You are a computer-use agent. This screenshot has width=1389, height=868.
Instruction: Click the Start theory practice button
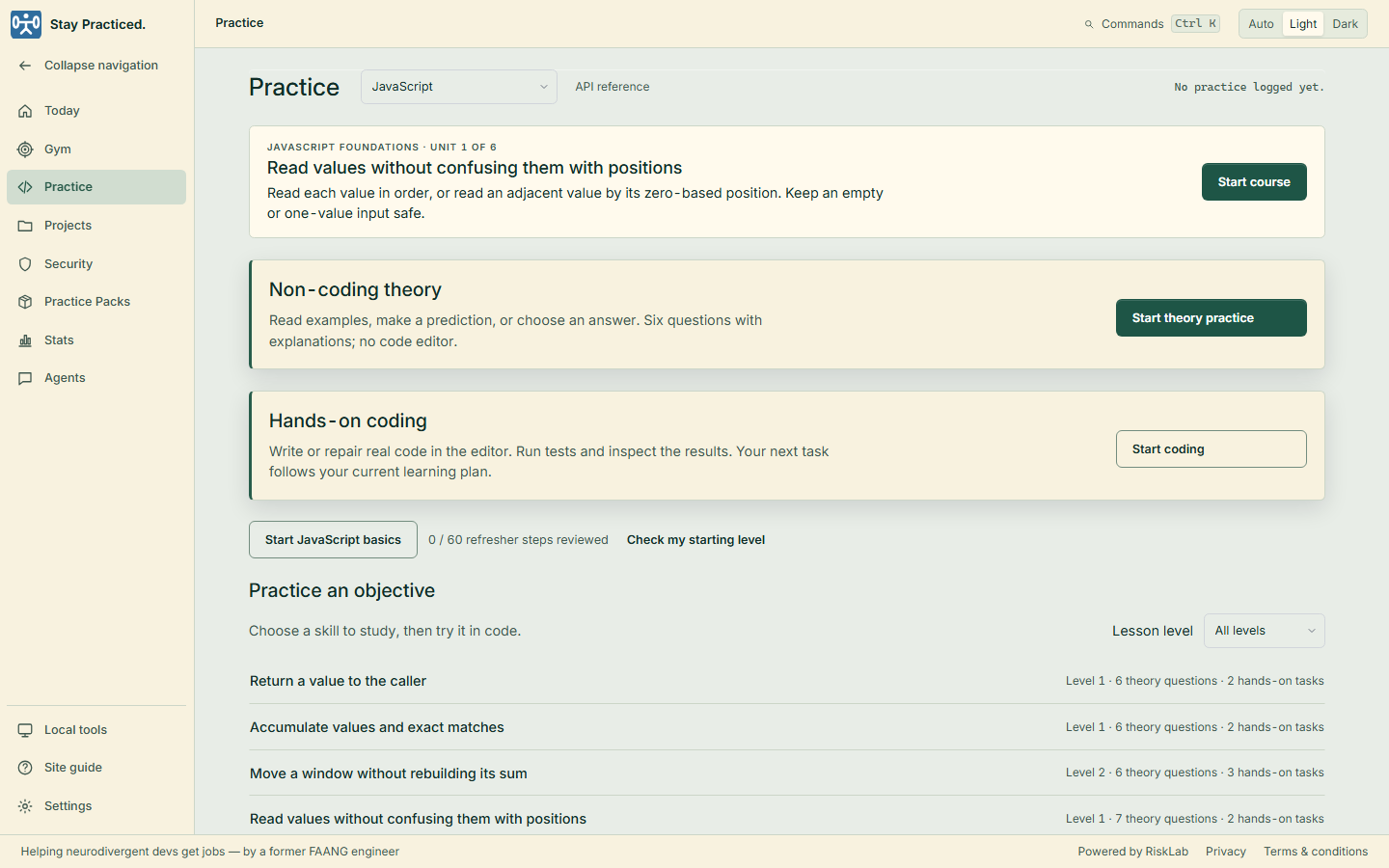(x=1212, y=318)
